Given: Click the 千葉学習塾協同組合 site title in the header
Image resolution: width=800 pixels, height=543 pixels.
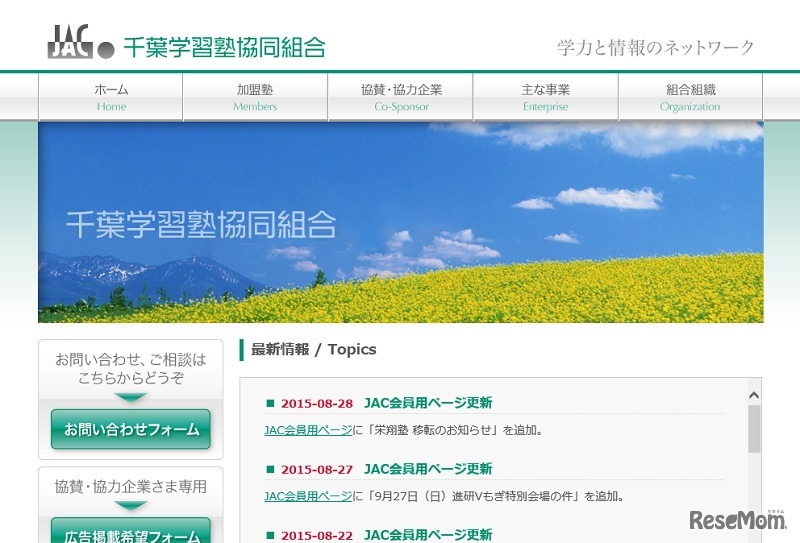Looking at the screenshot, I should tap(224, 47).
